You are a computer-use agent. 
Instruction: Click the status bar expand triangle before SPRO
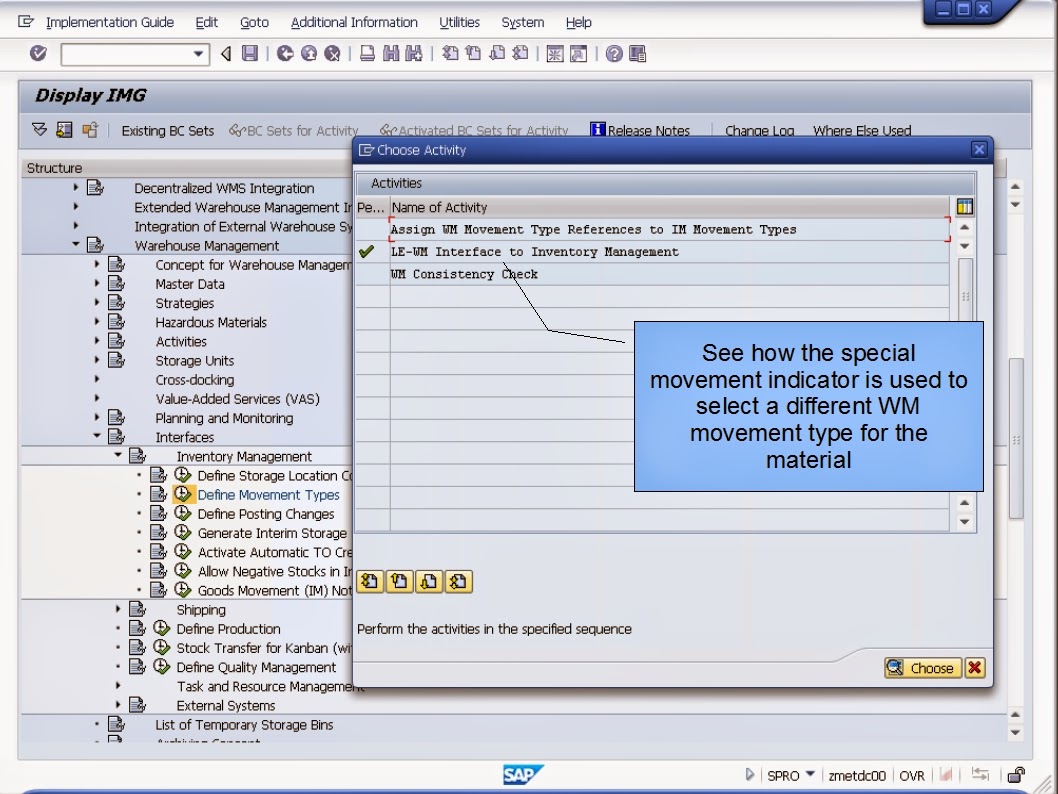750,774
